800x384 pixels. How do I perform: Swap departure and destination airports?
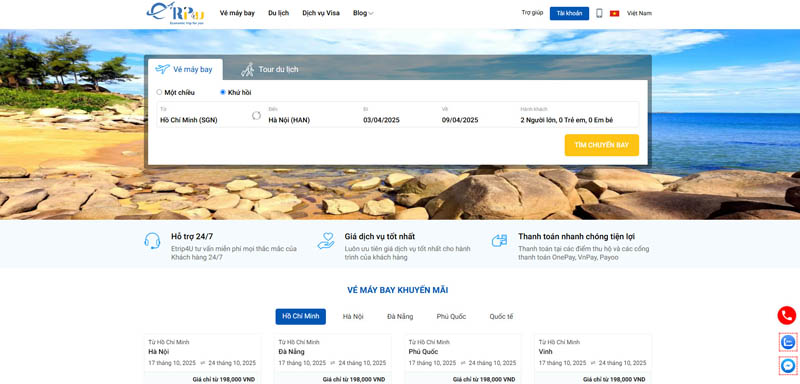click(256, 115)
